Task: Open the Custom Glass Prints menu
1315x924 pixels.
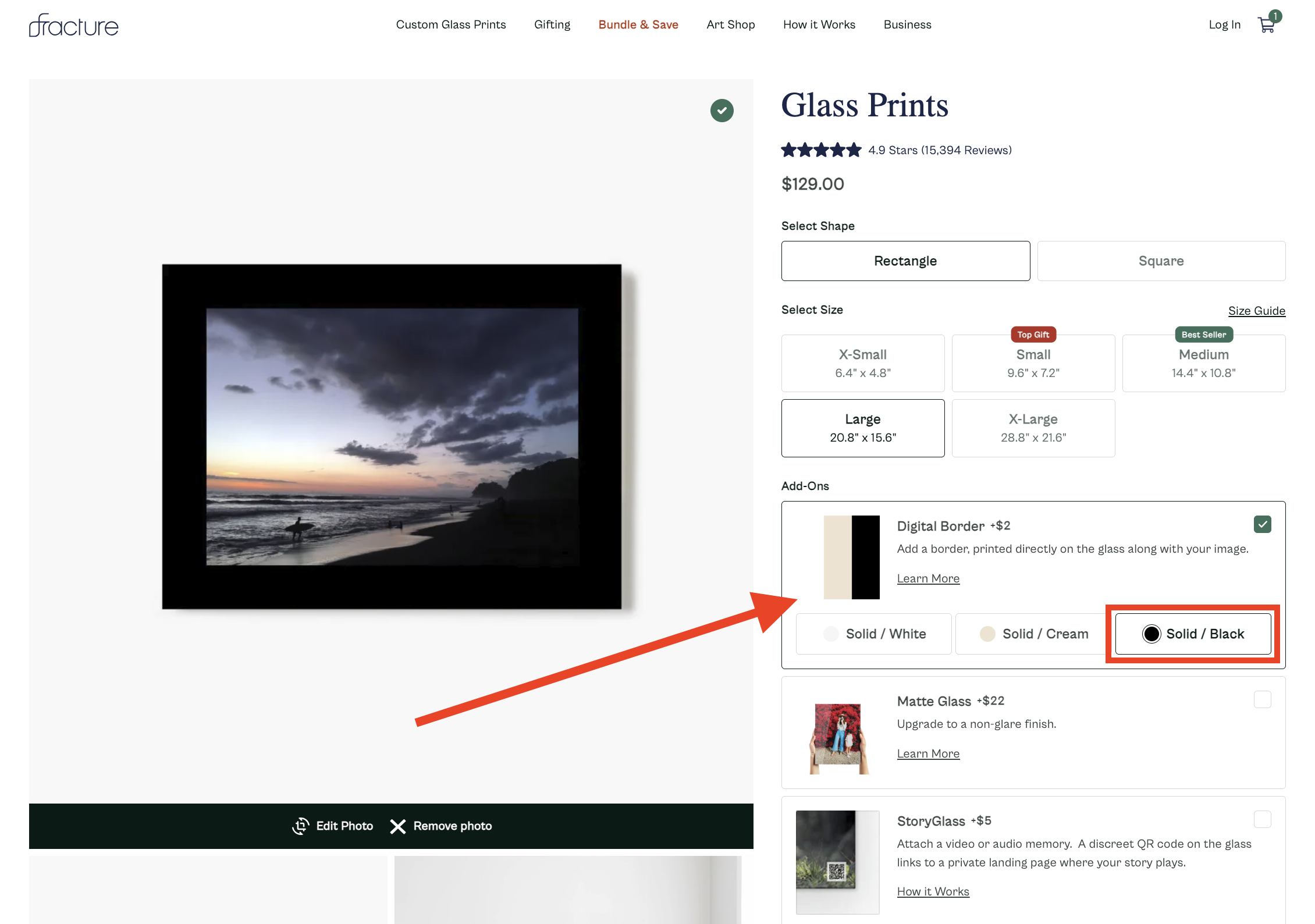Action: click(451, 24)
